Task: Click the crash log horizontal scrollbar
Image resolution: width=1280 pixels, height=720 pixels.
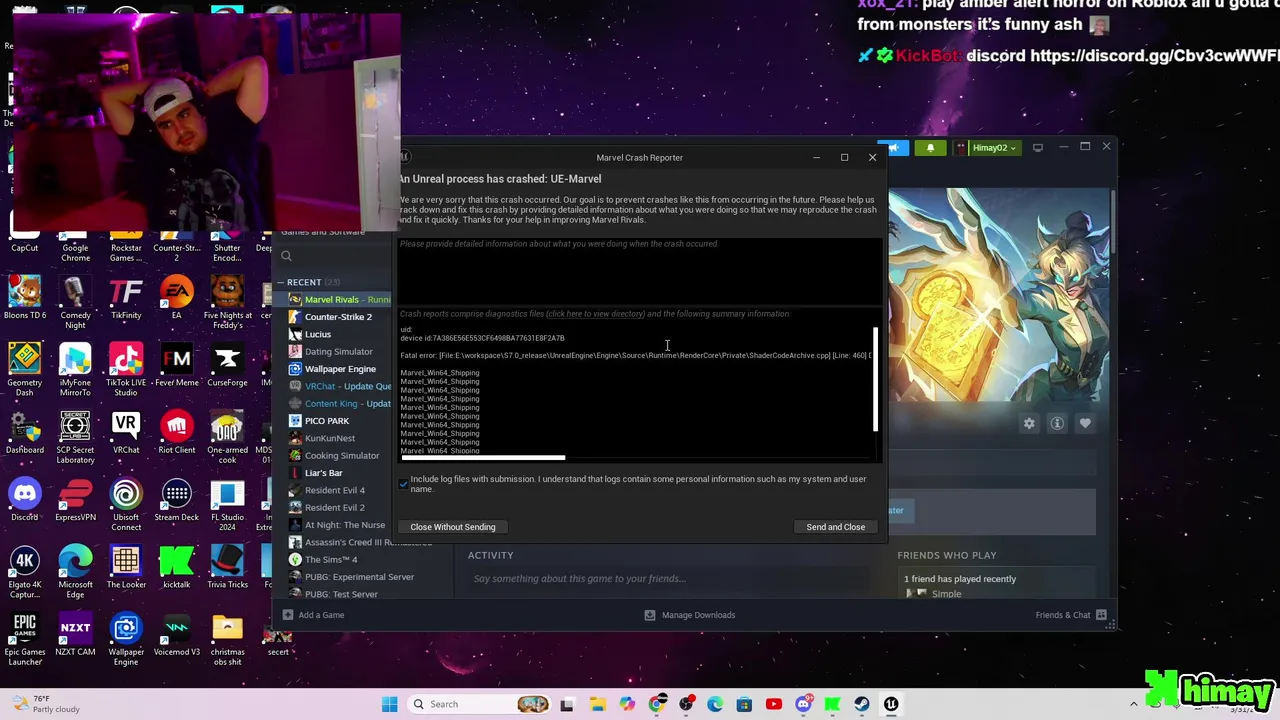Action: (483, 458)
